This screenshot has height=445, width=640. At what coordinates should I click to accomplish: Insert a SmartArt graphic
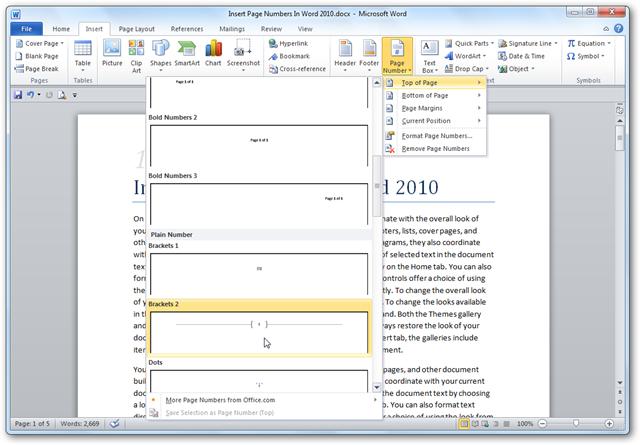pos(187,53)
